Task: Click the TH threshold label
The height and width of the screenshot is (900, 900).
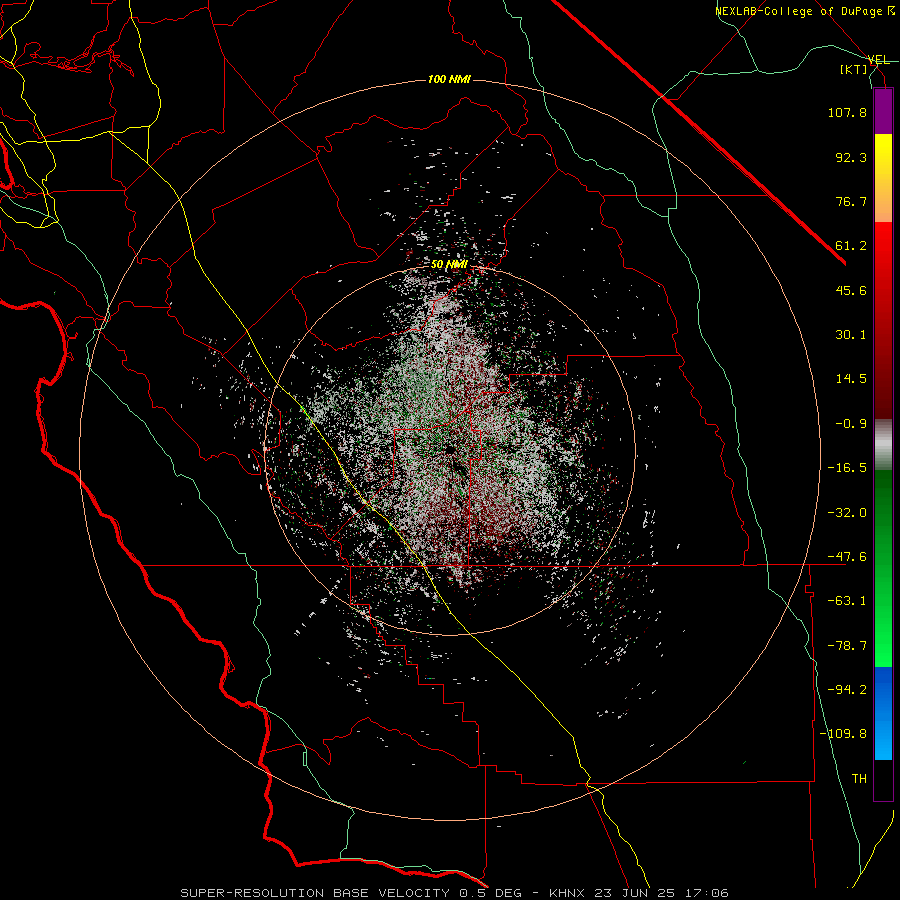Action: pyautogui.click(x=859, y=779)
